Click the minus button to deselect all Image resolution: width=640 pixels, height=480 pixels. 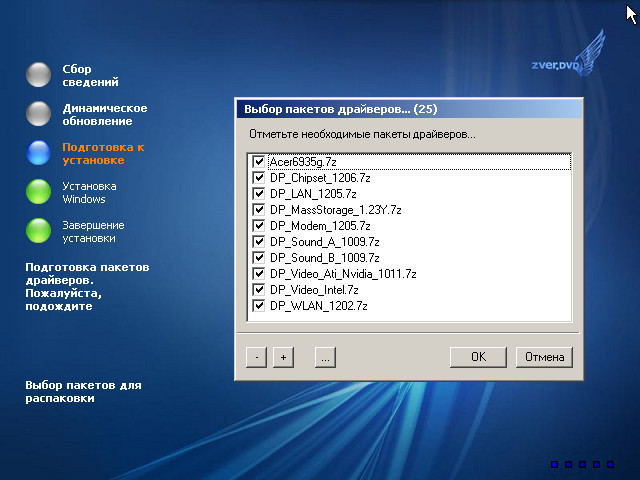click(256, 357)
